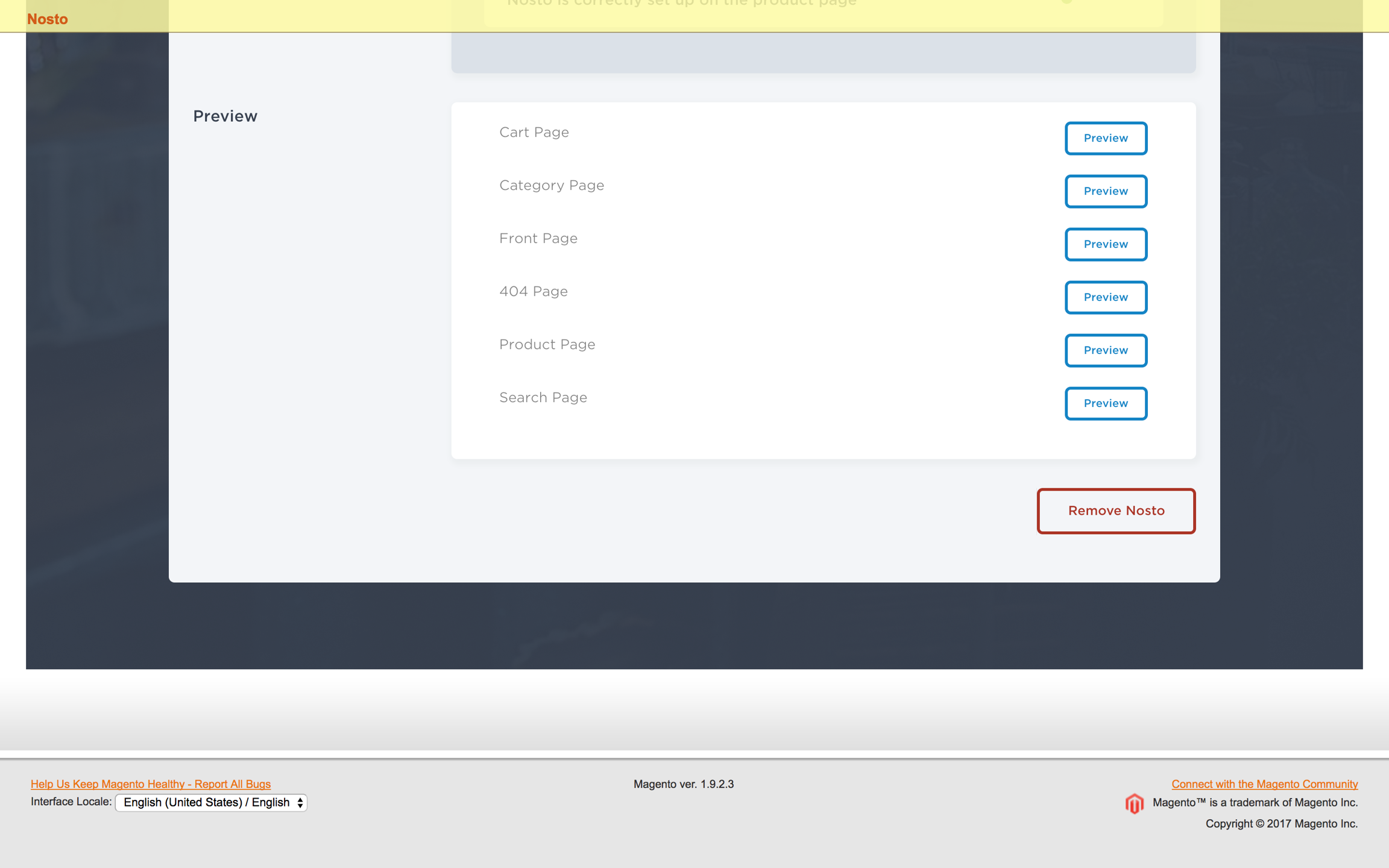Click the Product Page label
1389x868 pixels.
point(547,344)
